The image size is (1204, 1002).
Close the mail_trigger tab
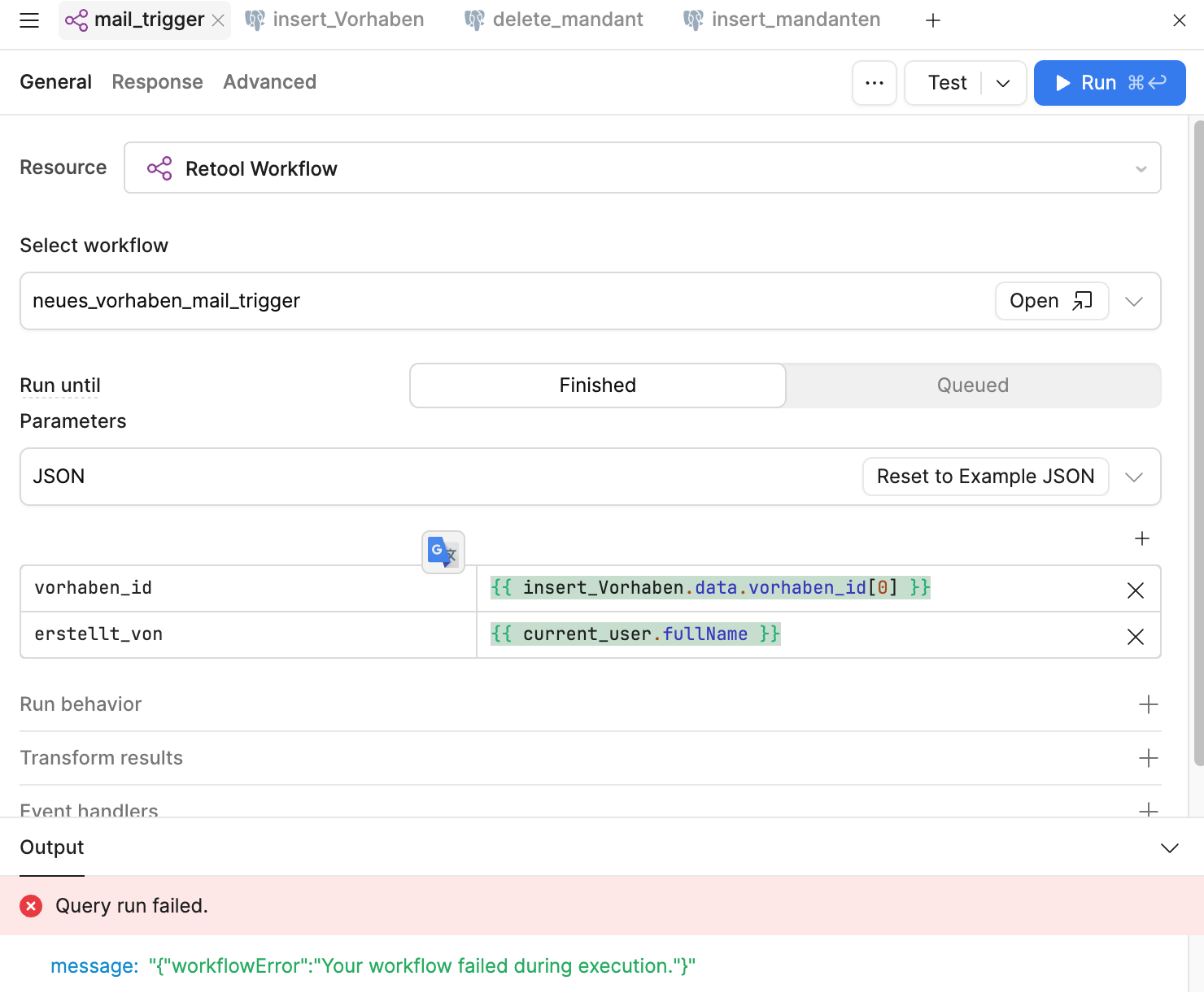coord(218,21)
